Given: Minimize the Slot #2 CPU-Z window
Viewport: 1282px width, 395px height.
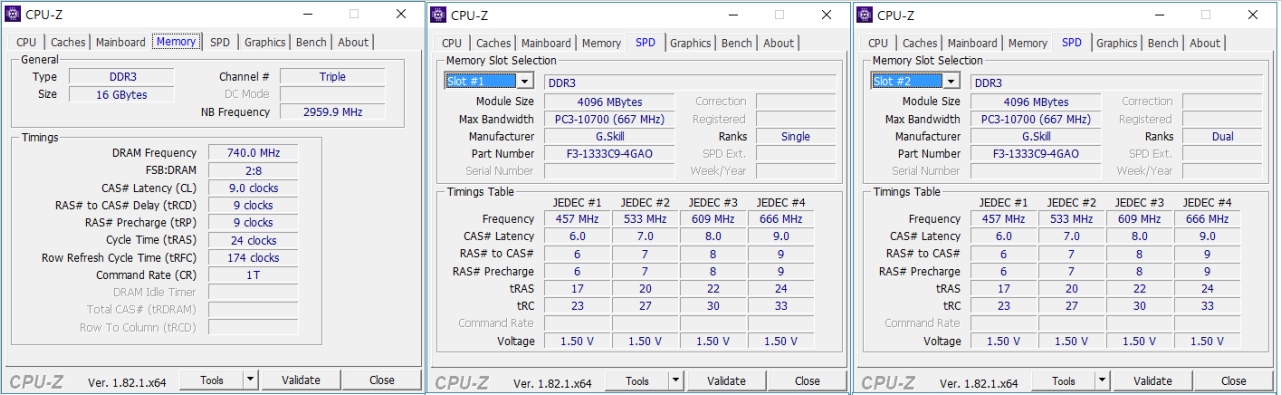Looking at the screenshot, I should 1159,14.
